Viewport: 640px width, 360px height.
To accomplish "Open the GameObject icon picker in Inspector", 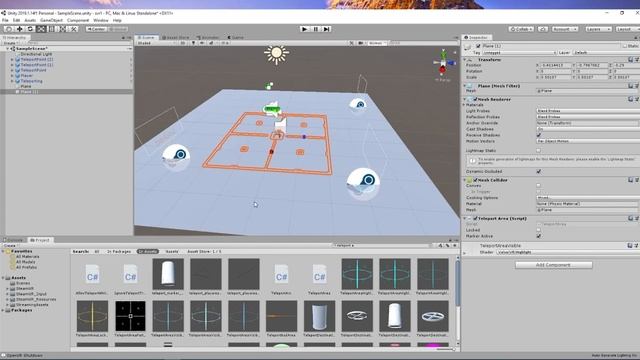I will [468, 47].
